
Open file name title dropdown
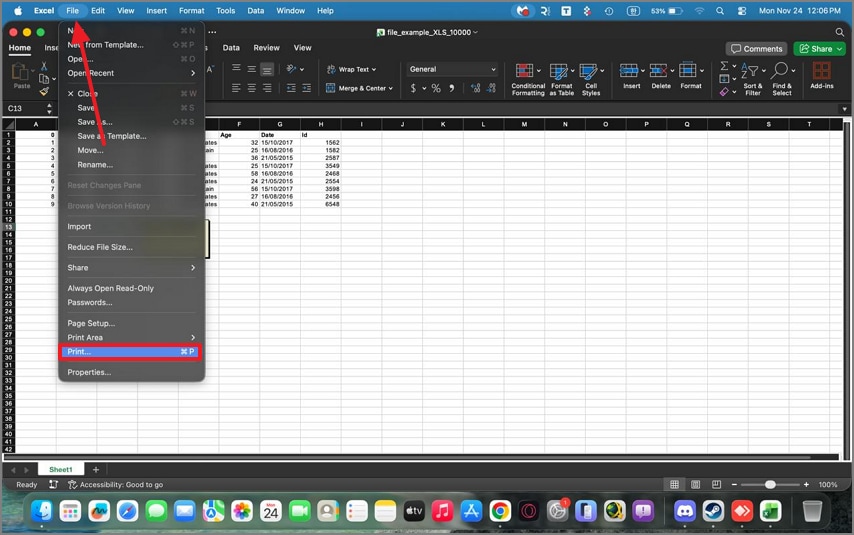point(475,32)
